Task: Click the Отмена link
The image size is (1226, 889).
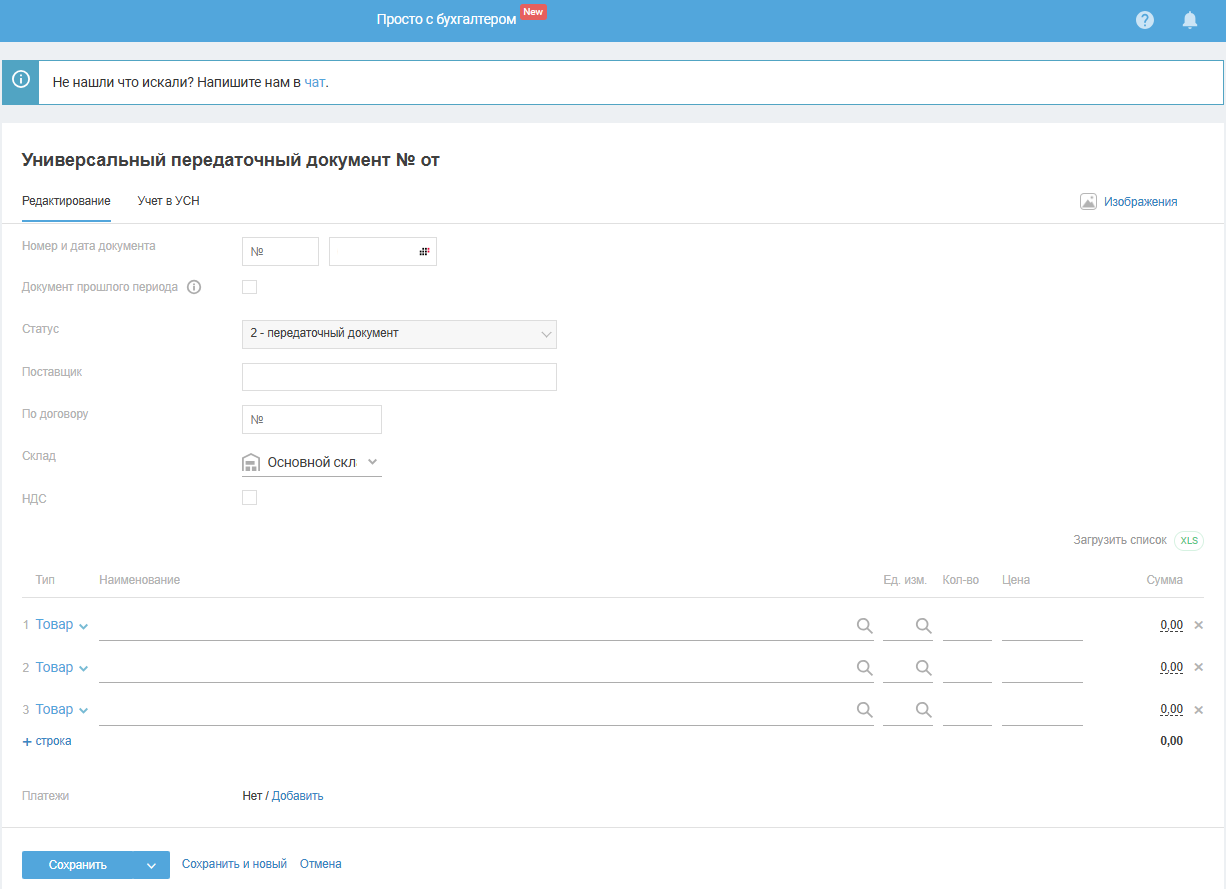Action: [x=321, y=864]
